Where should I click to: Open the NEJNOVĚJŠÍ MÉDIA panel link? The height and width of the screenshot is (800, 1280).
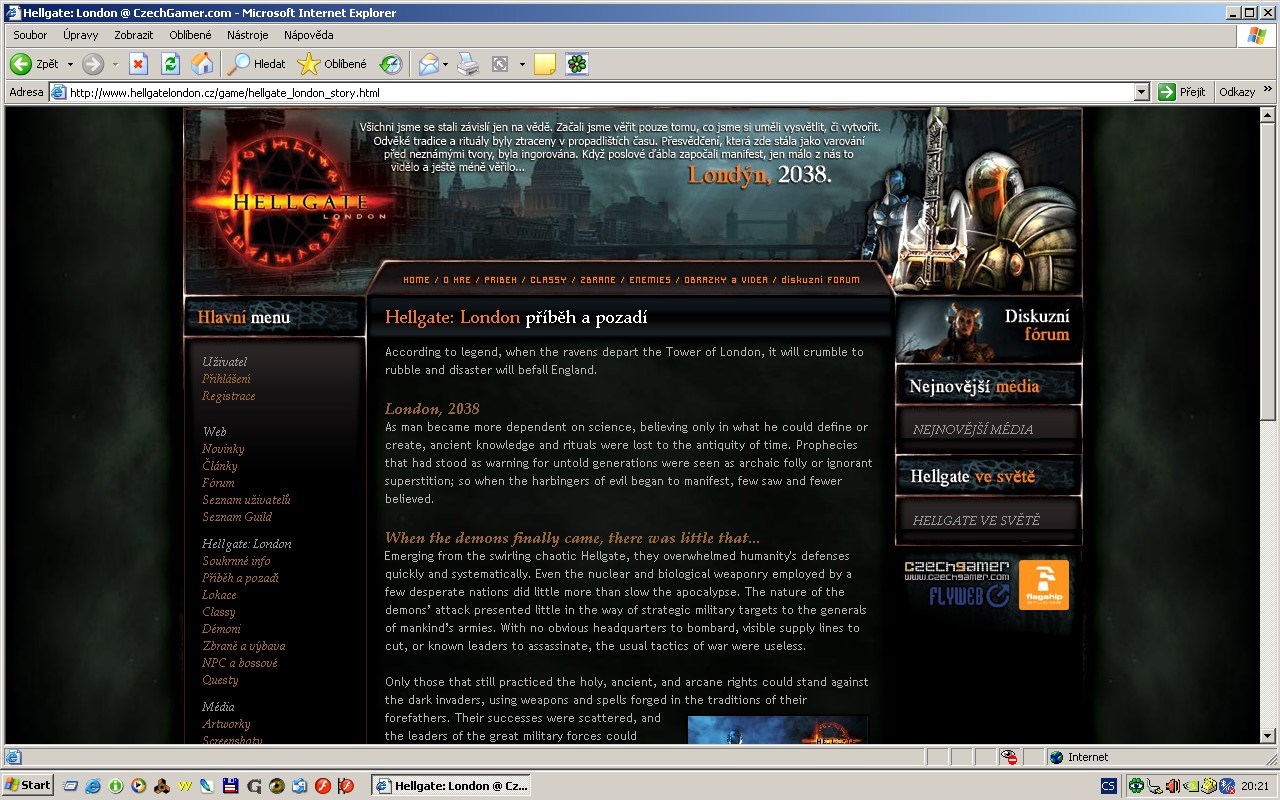pos(973,430)
